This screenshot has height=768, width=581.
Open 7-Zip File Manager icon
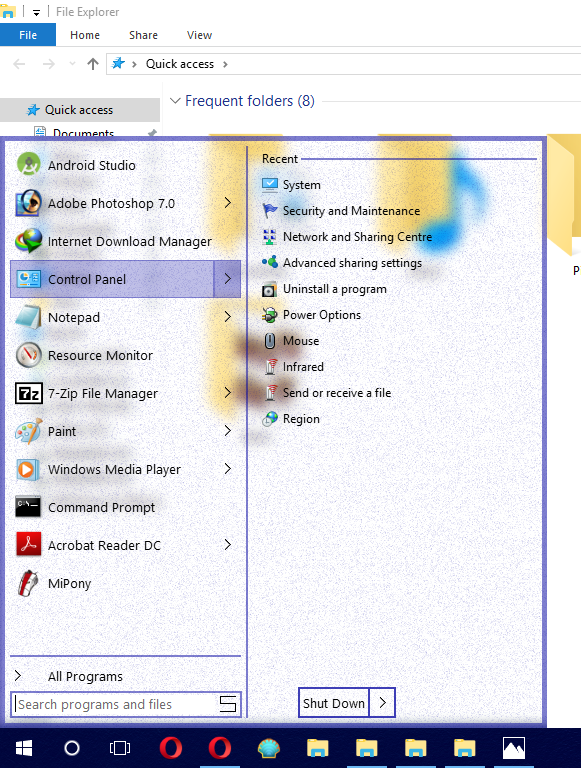[x=29, y=393]
